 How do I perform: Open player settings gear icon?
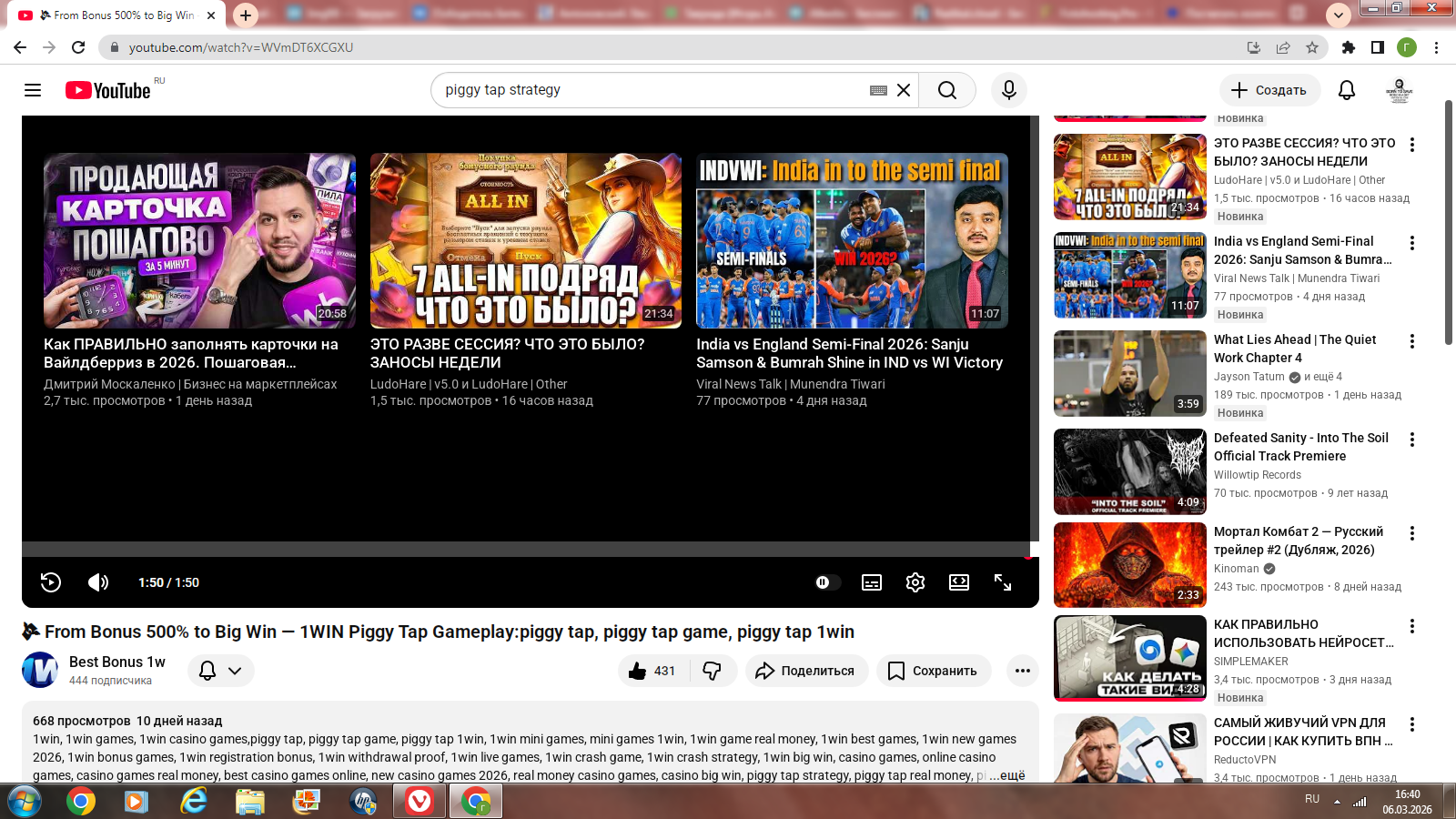pyautogui.click(x=915, y=582)
